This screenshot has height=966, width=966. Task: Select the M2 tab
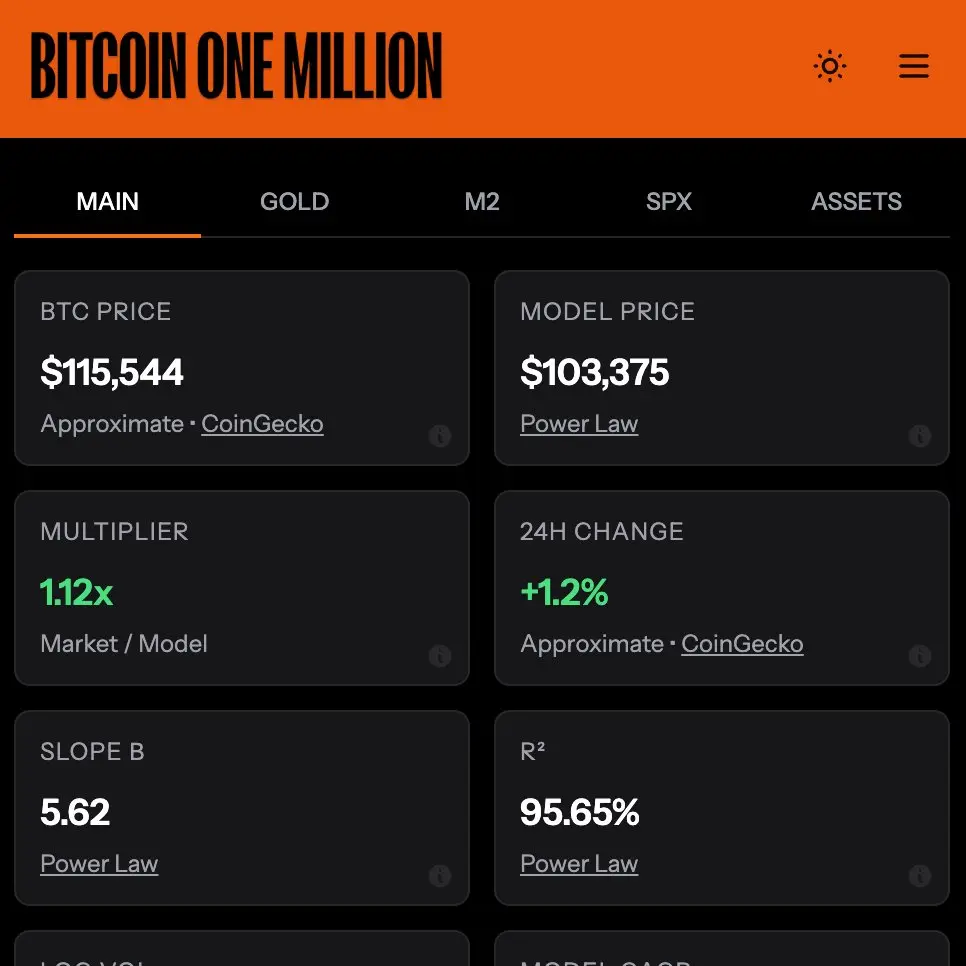coord(482,202)
